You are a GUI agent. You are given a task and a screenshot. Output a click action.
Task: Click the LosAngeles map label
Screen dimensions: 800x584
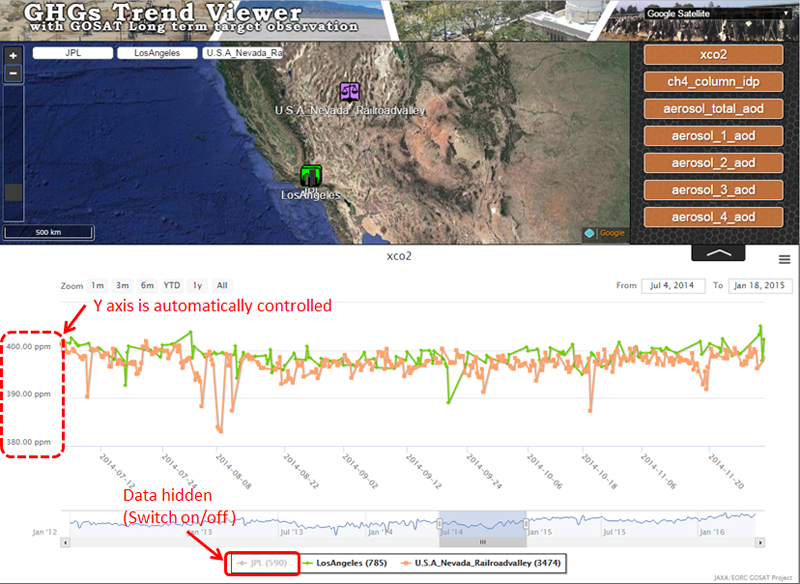tap(311, 195)
